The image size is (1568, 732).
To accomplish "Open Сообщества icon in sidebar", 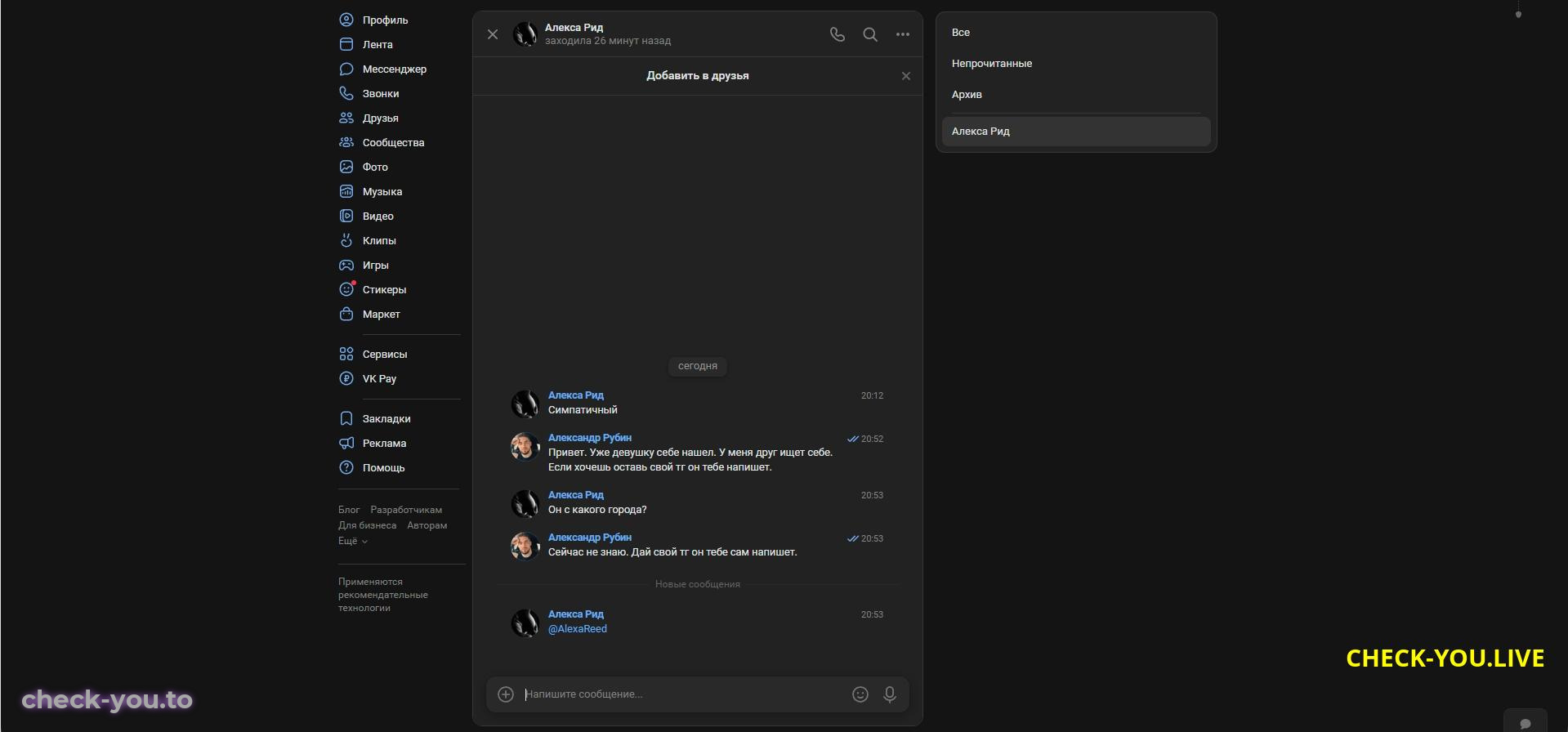I will tap(346, 142).
